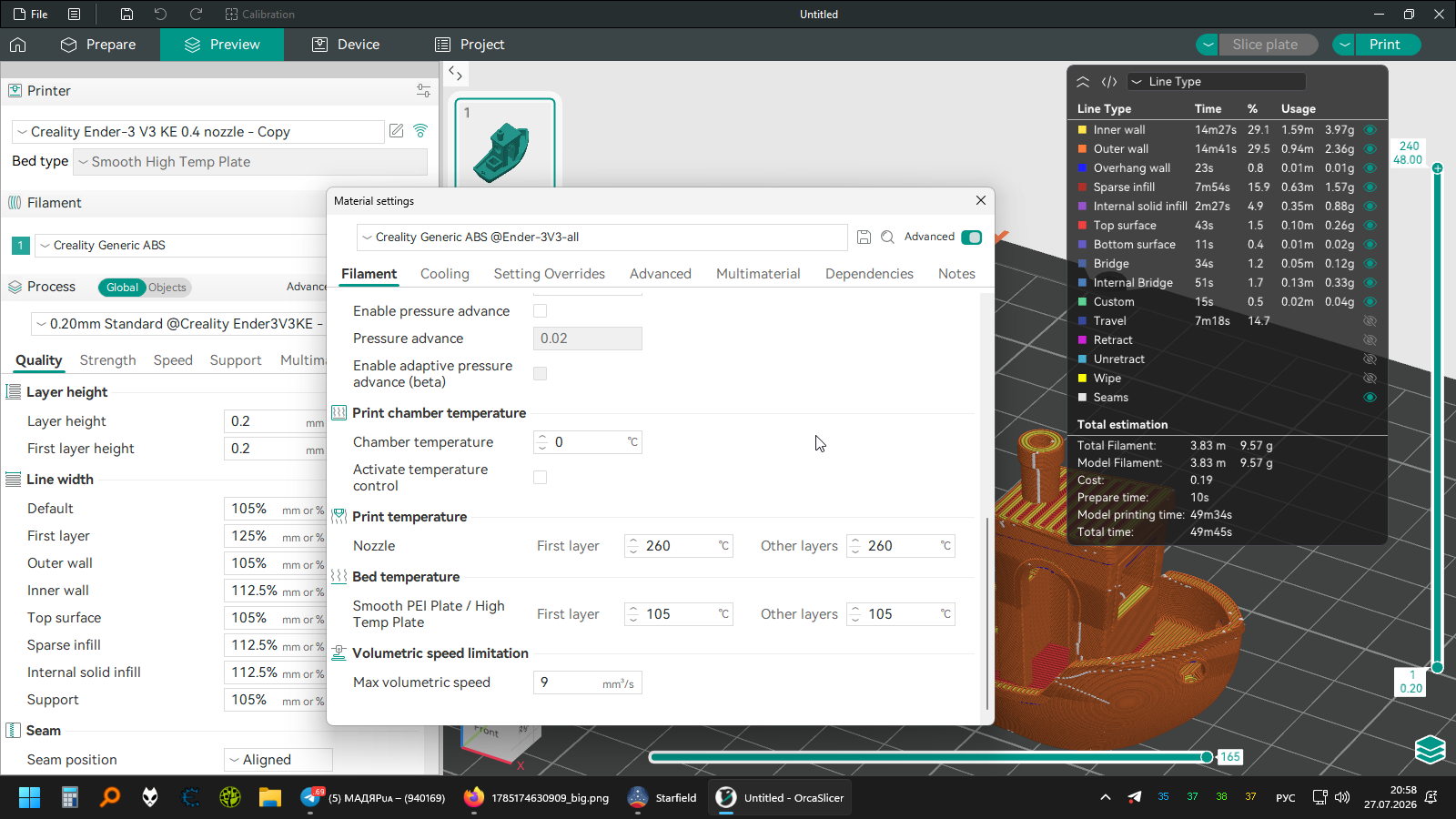This screenshot has width=1456, height=819.
Task: Open the Notes tab in Material settings
Action: (956, 274)
